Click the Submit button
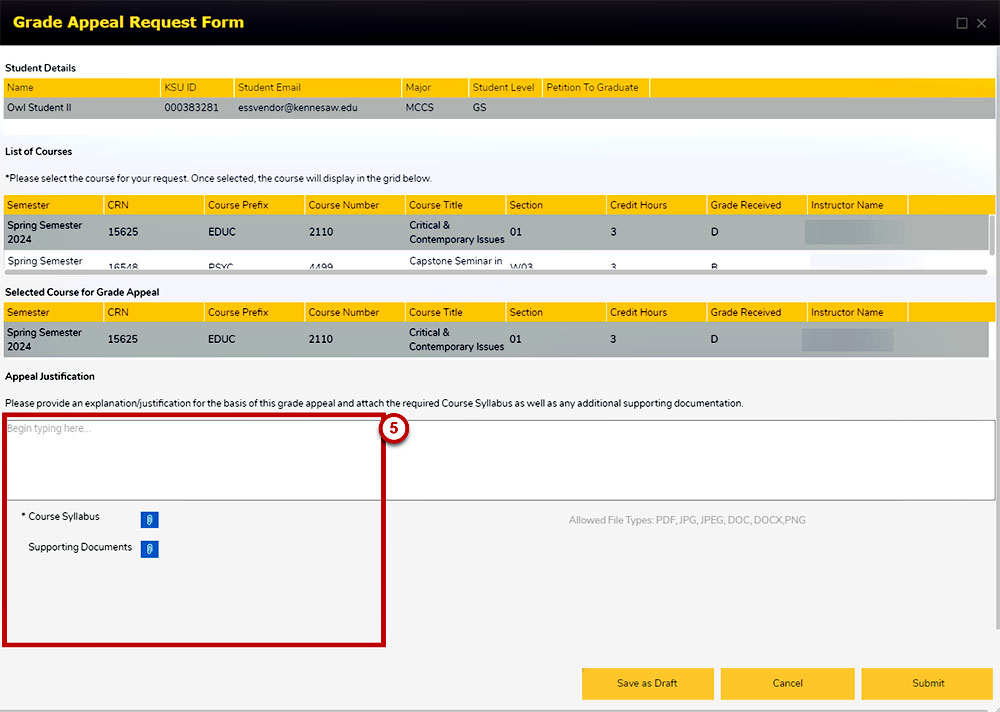The height and width of the screenshot is (712, 1000). [x=927, y=683]
